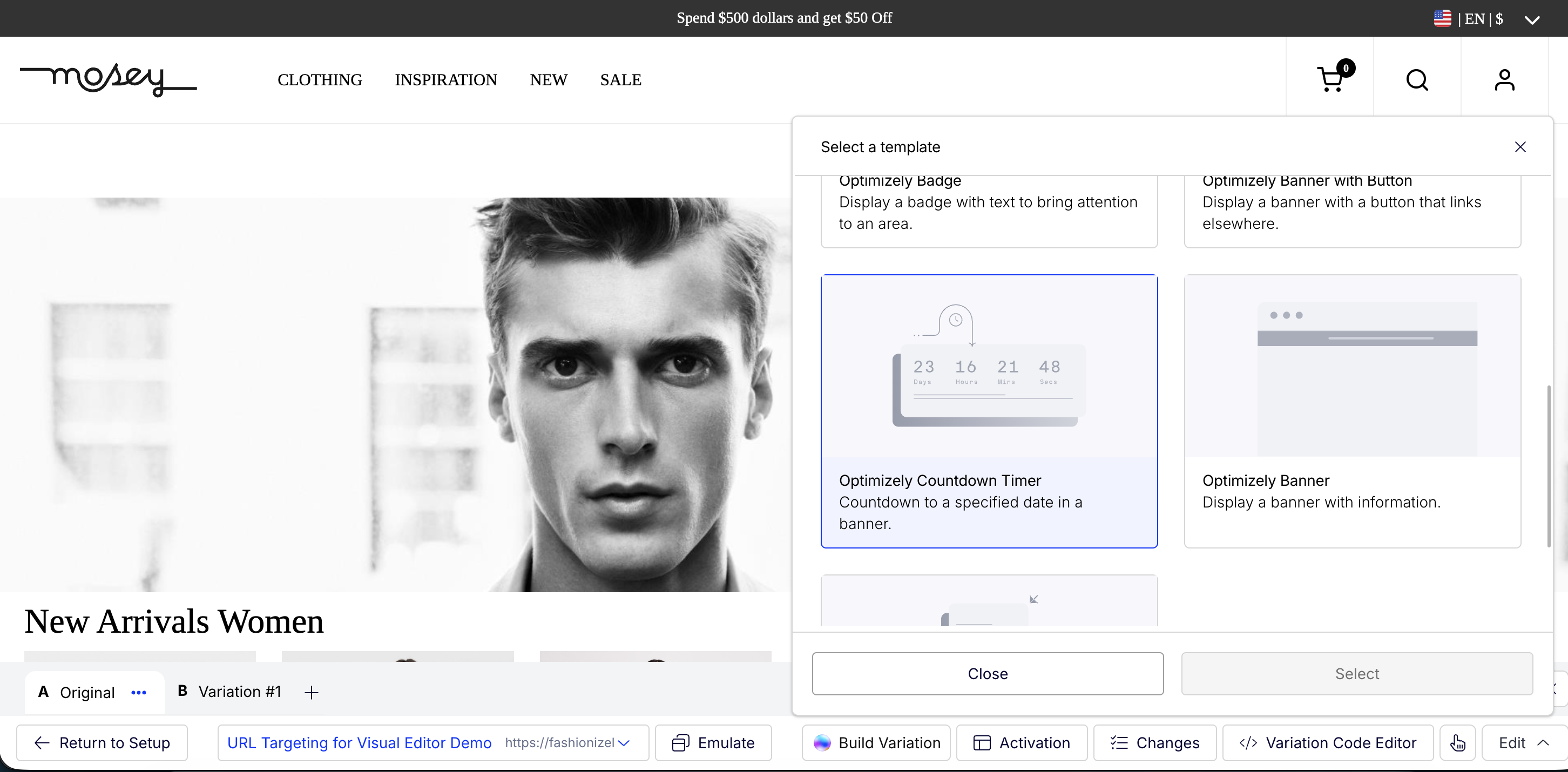Image resolution: width=1568 pixels, height=772 pixels.
Task: Close the Select a template panel
Action: [x=1520, y=147]
